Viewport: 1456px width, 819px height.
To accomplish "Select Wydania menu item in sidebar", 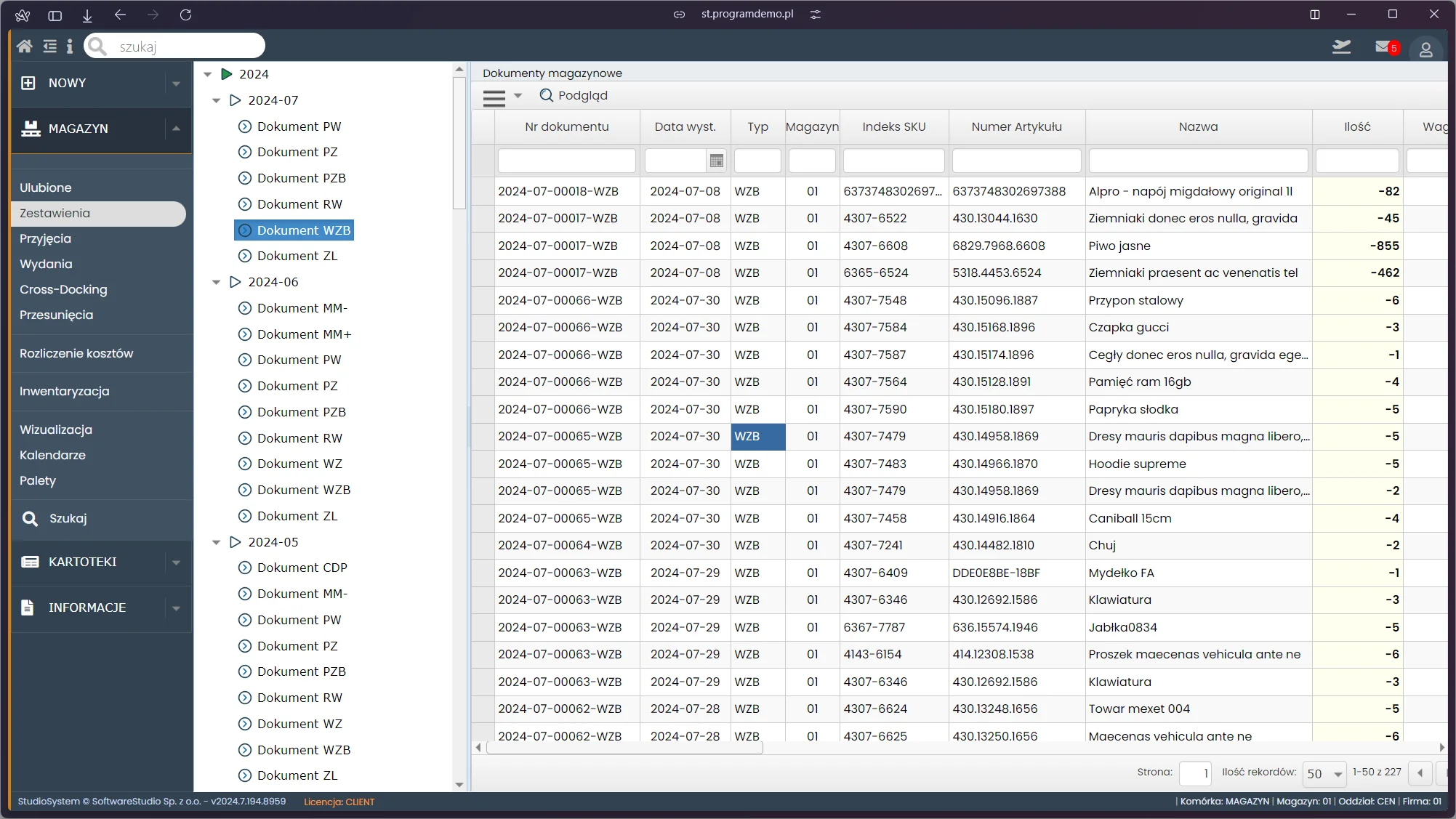I will pos(47,264).
